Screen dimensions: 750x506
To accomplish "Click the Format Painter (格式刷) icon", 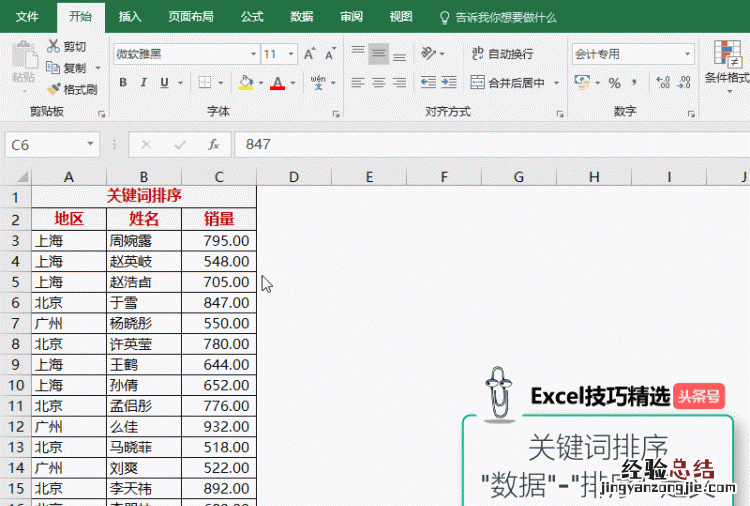I will [x=54, y=89].
